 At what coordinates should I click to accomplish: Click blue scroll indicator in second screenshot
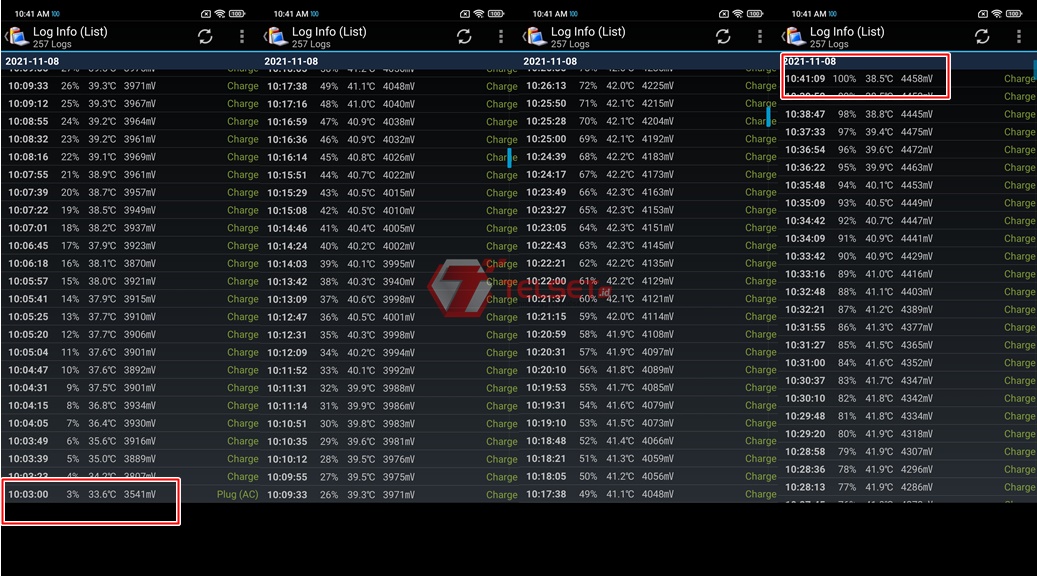pyautogui.click(x=510, y=158)
